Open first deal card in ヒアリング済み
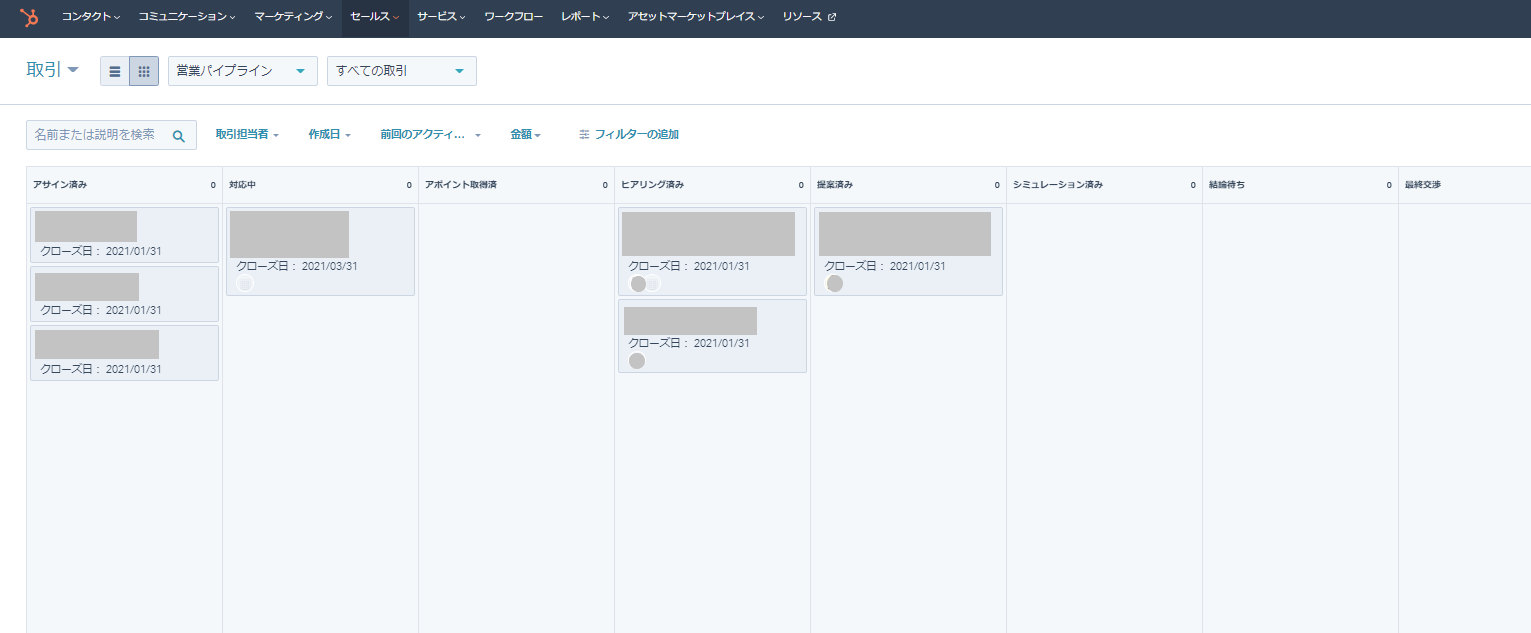The height and width of the screenshot is (633, 1531). [712, 251]
